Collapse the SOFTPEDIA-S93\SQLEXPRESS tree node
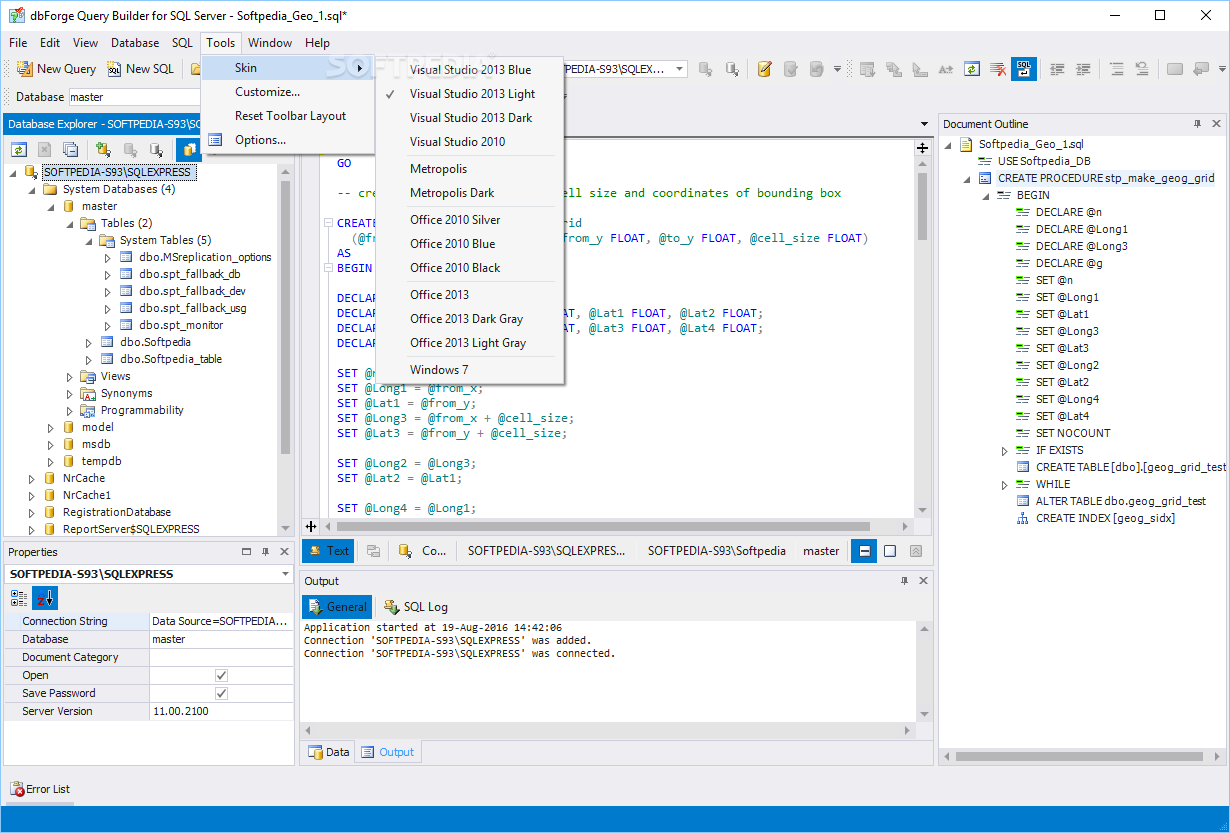 (x=13, y=172)
